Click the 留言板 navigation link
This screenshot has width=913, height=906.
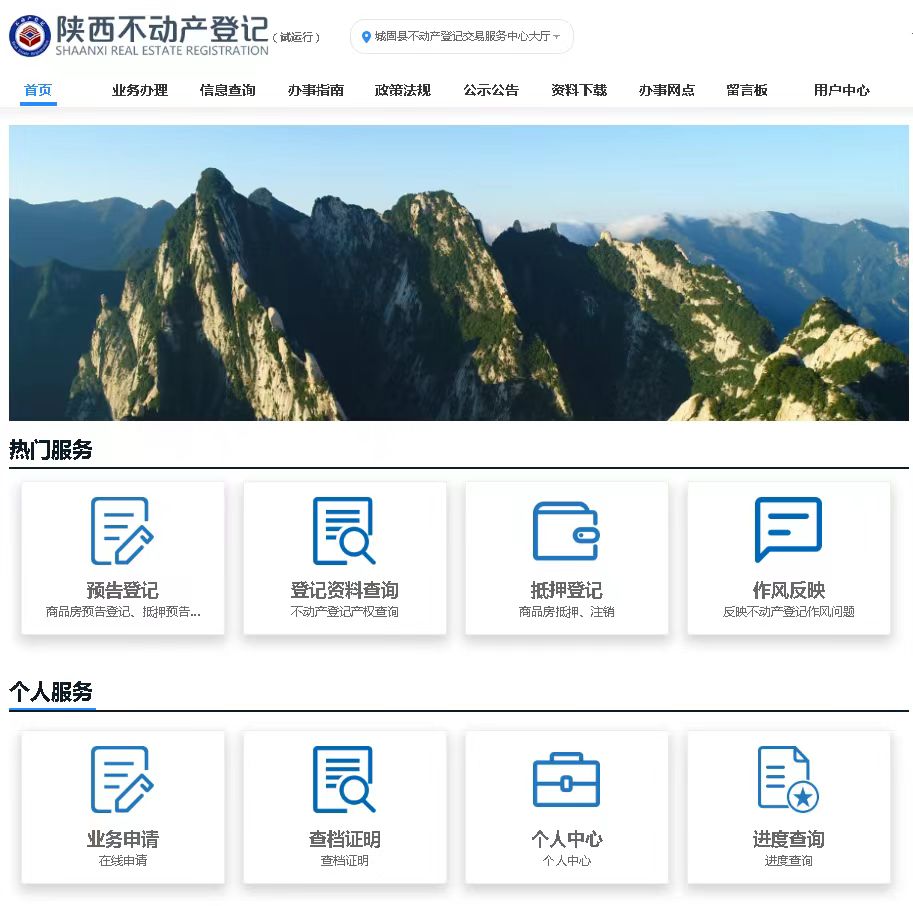(747, 90)
